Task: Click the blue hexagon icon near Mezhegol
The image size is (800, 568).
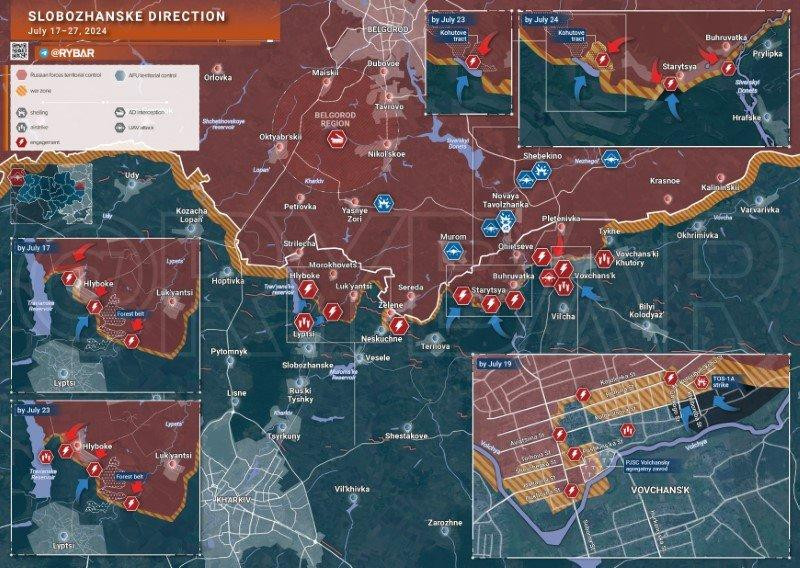Action: (611, 159)
